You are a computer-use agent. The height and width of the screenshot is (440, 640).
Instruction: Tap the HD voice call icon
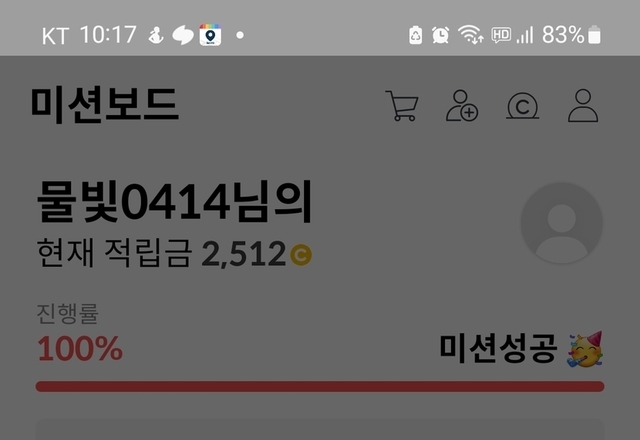click(501, 35)
